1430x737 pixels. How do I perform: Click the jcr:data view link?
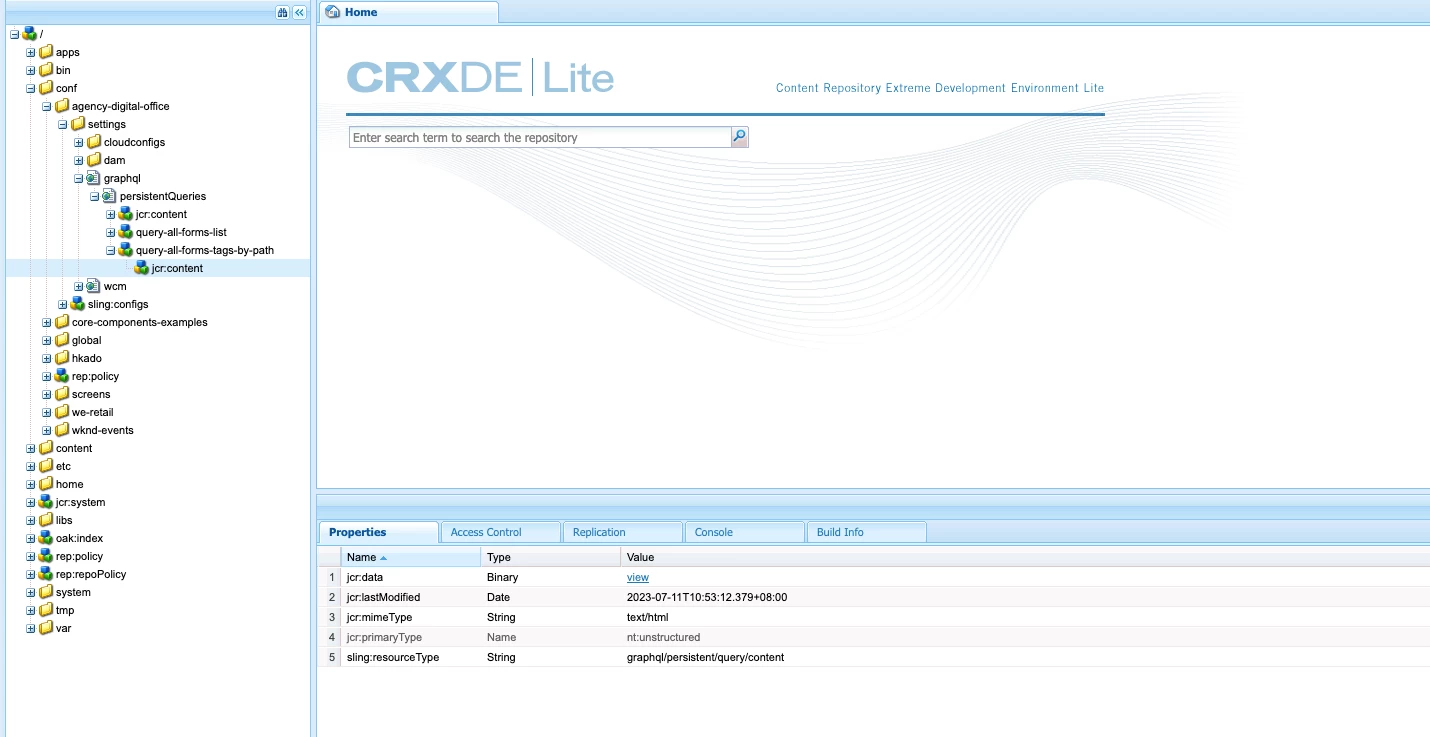[x=637, y=577]
